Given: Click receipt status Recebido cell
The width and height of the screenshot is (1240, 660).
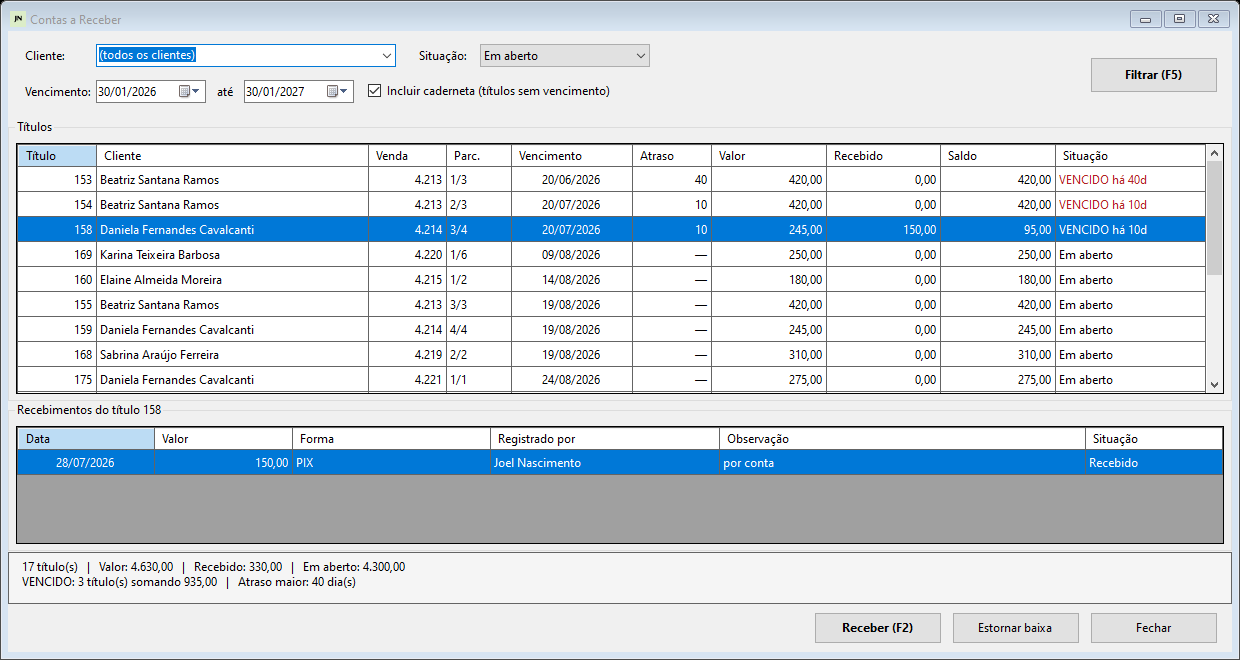Looking at the screenshot, I should [x=1153, y=463].
